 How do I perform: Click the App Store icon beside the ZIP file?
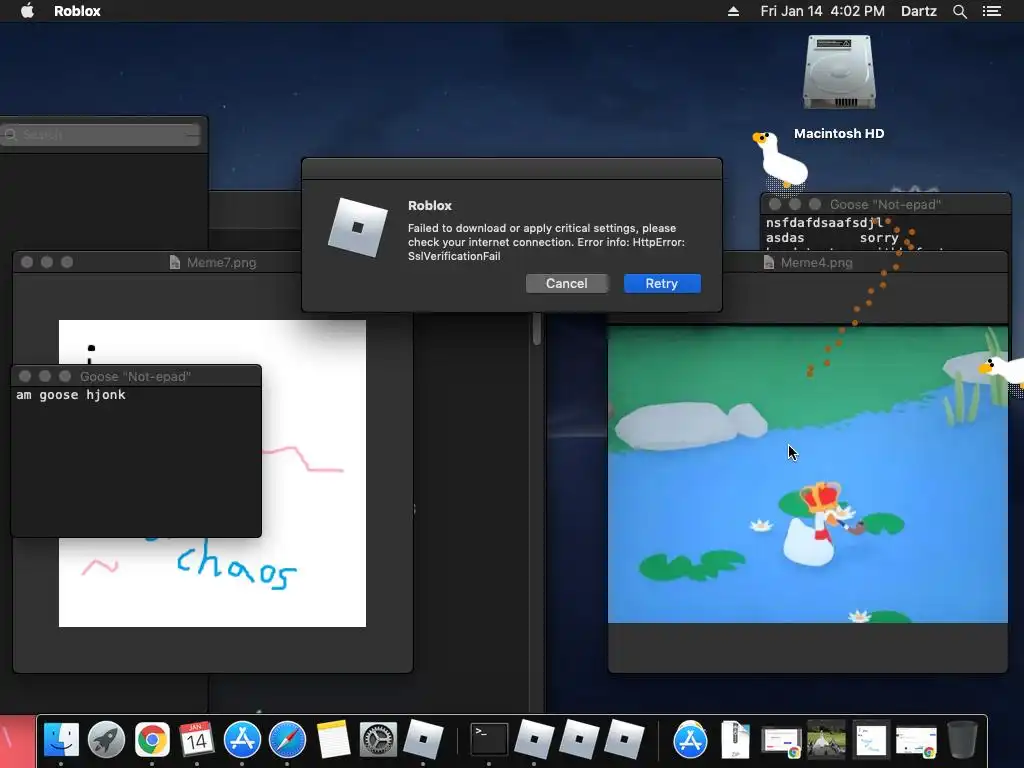click(x=690, y=740)
